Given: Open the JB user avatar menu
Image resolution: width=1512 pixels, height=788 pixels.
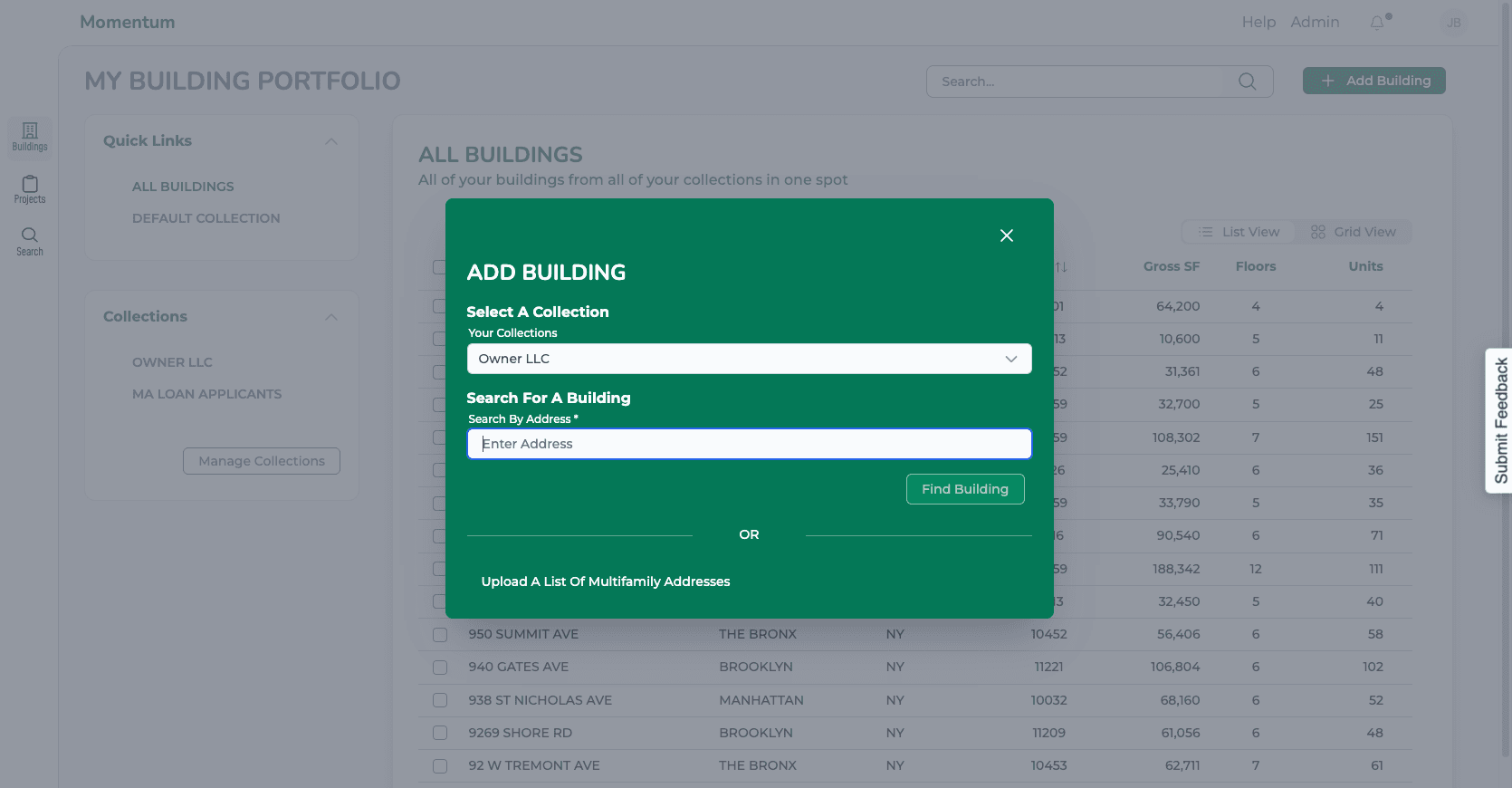Looking at the screenshot, I should tap(1454, 23).
